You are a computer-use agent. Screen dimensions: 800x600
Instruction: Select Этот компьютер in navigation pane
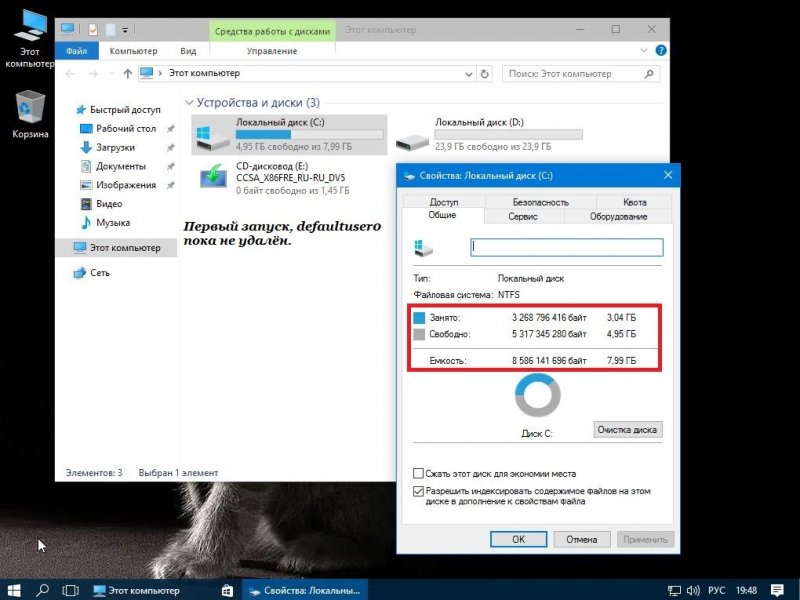[117, 248]
